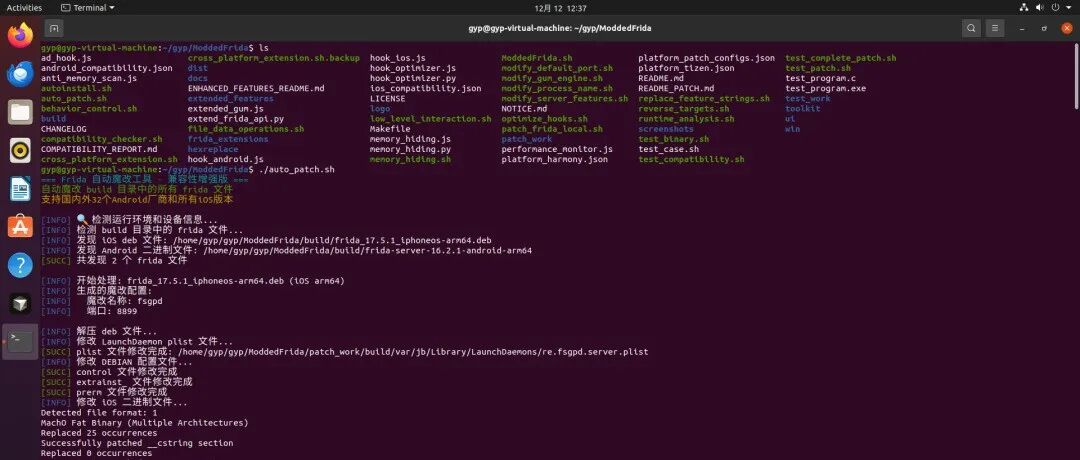The height and width of the screenshot is (460, 1080).
Task: Minimize the terminal window
Action: click(x=1023, y=28)
